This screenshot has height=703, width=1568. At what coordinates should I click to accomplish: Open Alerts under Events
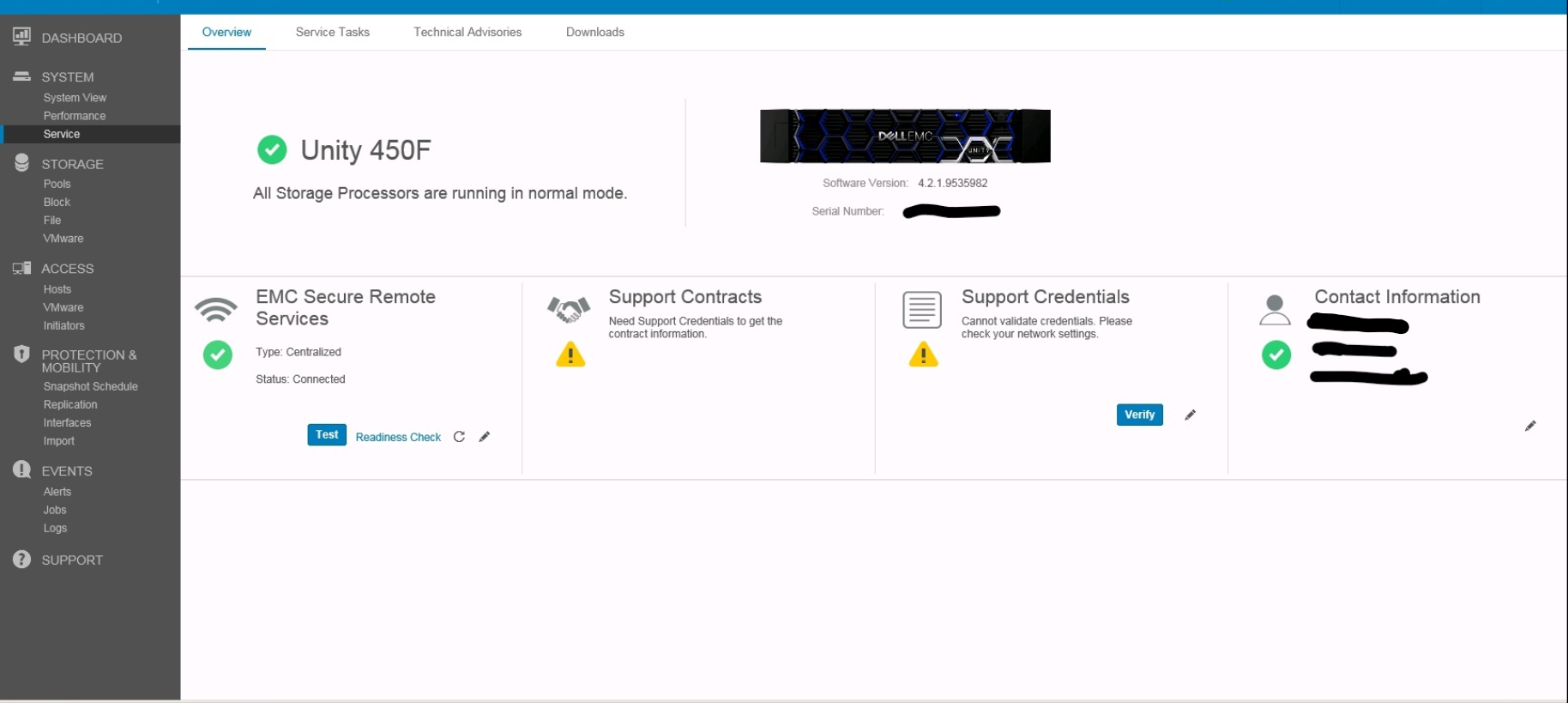[x=57, y=492]
